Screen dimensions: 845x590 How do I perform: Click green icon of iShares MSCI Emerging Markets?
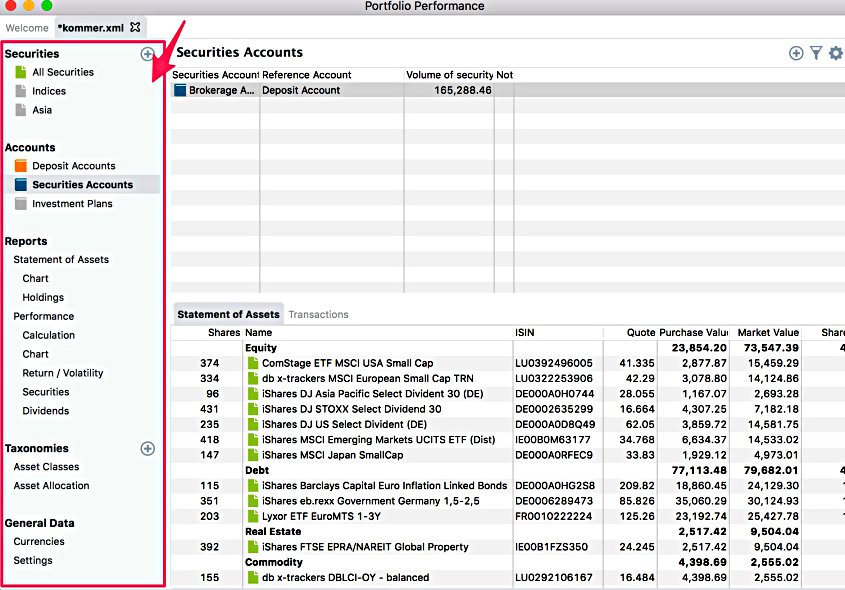[253, 440]
